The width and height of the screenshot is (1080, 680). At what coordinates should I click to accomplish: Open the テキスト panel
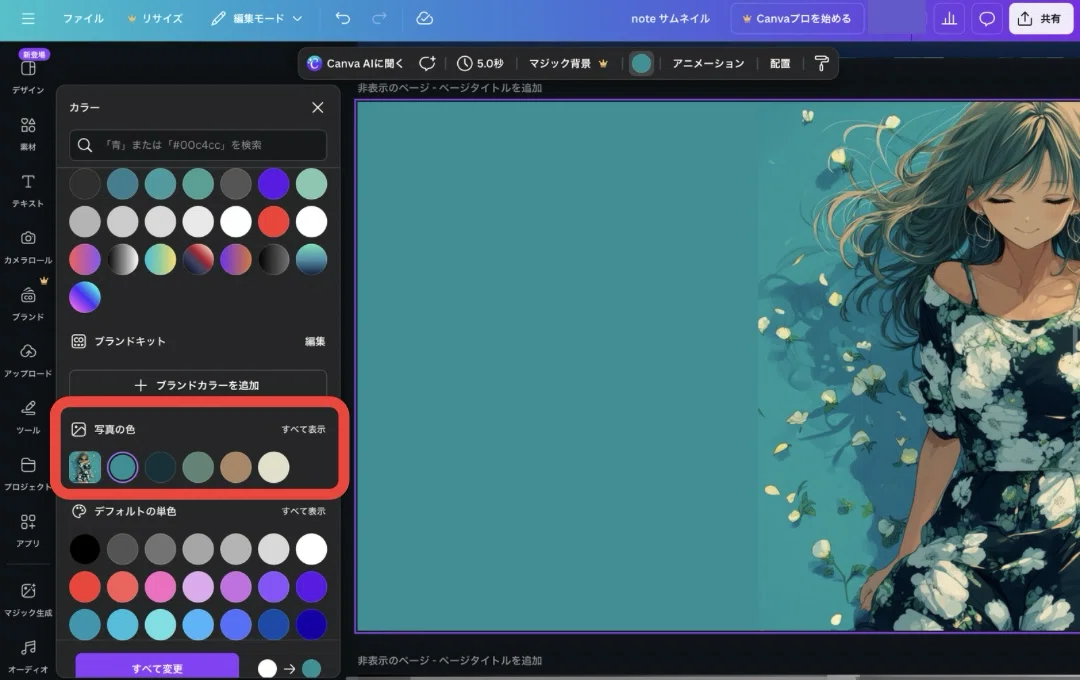coord(28,190)
